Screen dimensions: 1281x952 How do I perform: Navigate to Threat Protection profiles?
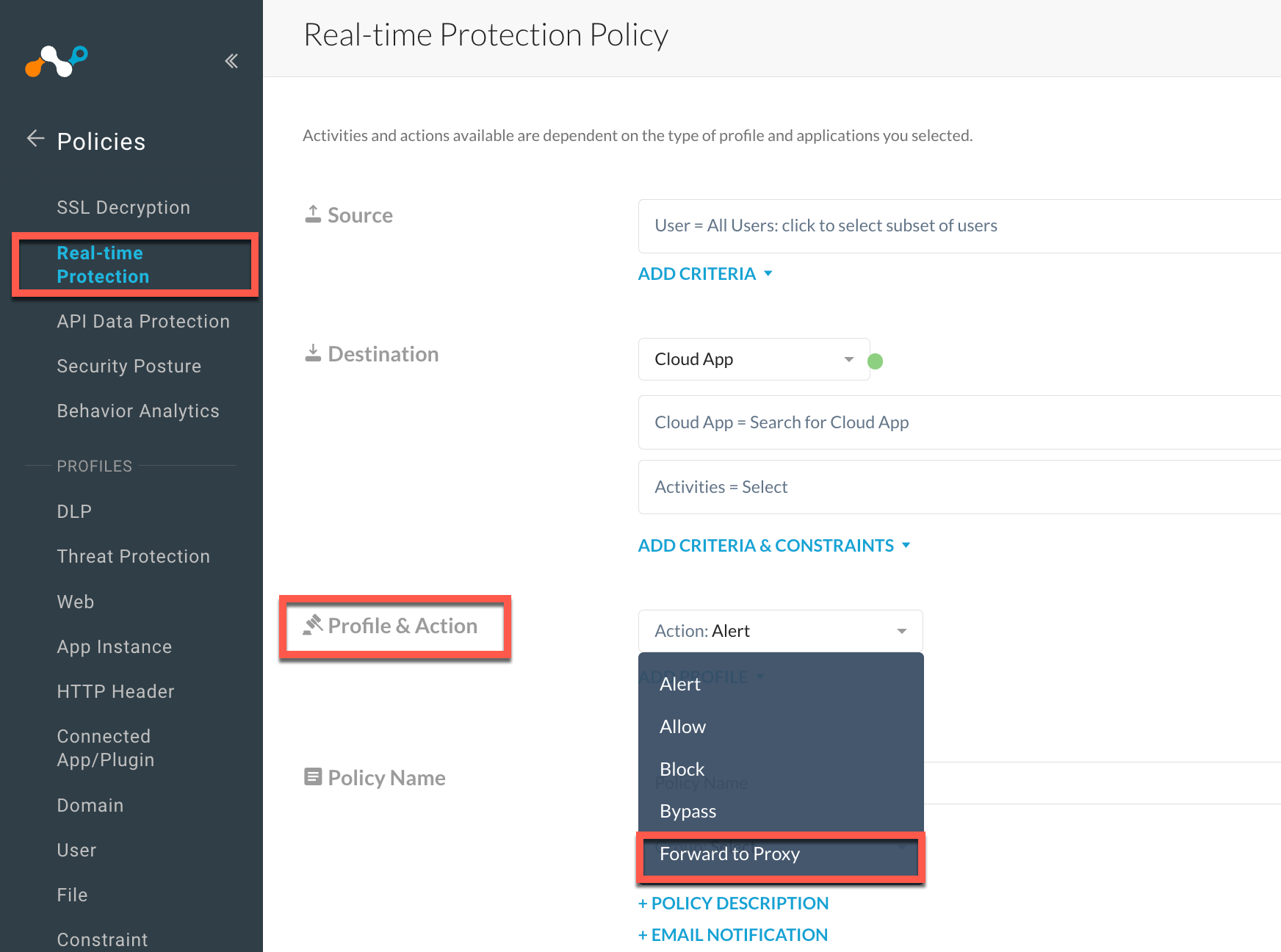click(x=133, y=556)
